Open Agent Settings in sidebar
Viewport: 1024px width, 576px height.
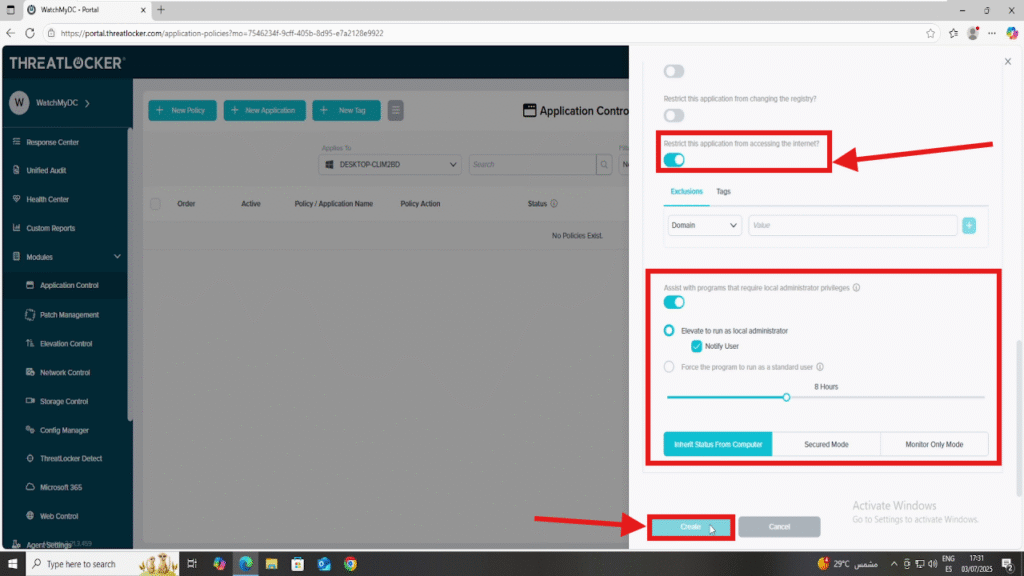48,545
